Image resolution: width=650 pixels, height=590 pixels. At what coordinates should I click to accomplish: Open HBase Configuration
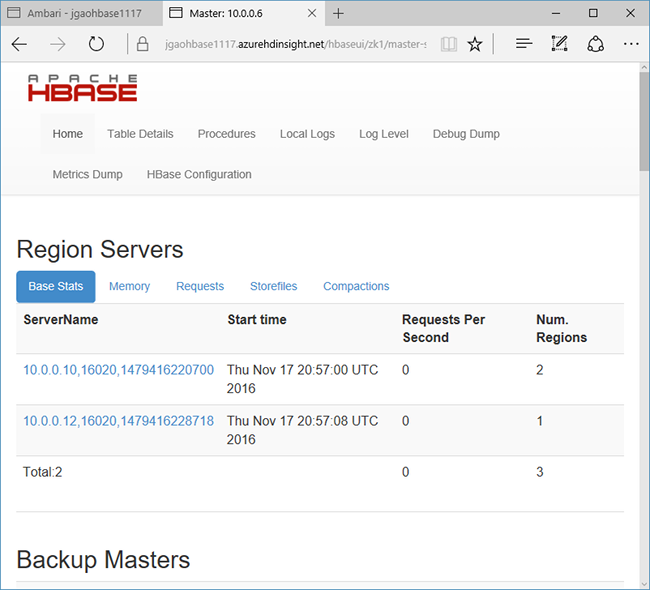click(199, 174)
